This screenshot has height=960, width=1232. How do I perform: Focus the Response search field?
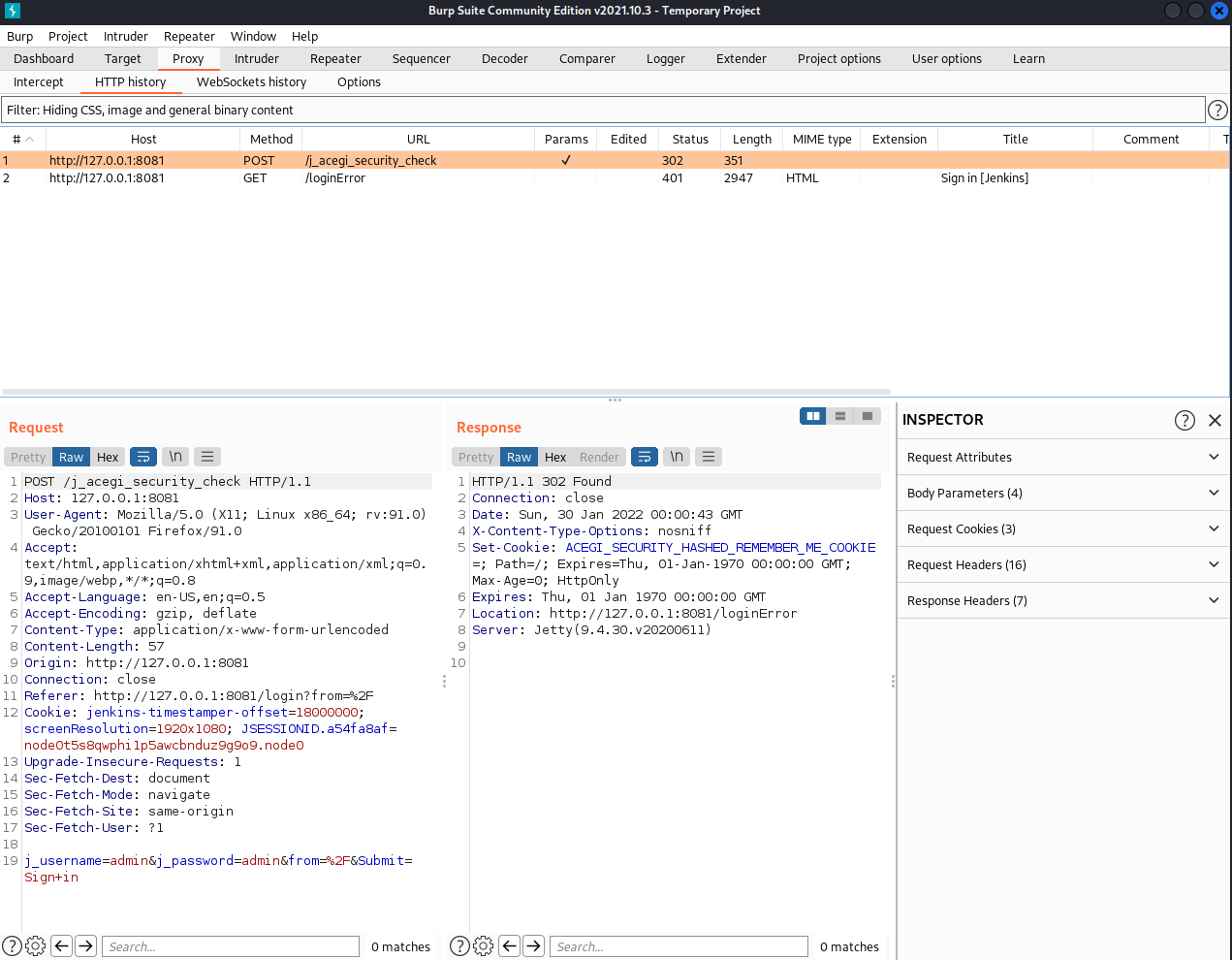679,946
